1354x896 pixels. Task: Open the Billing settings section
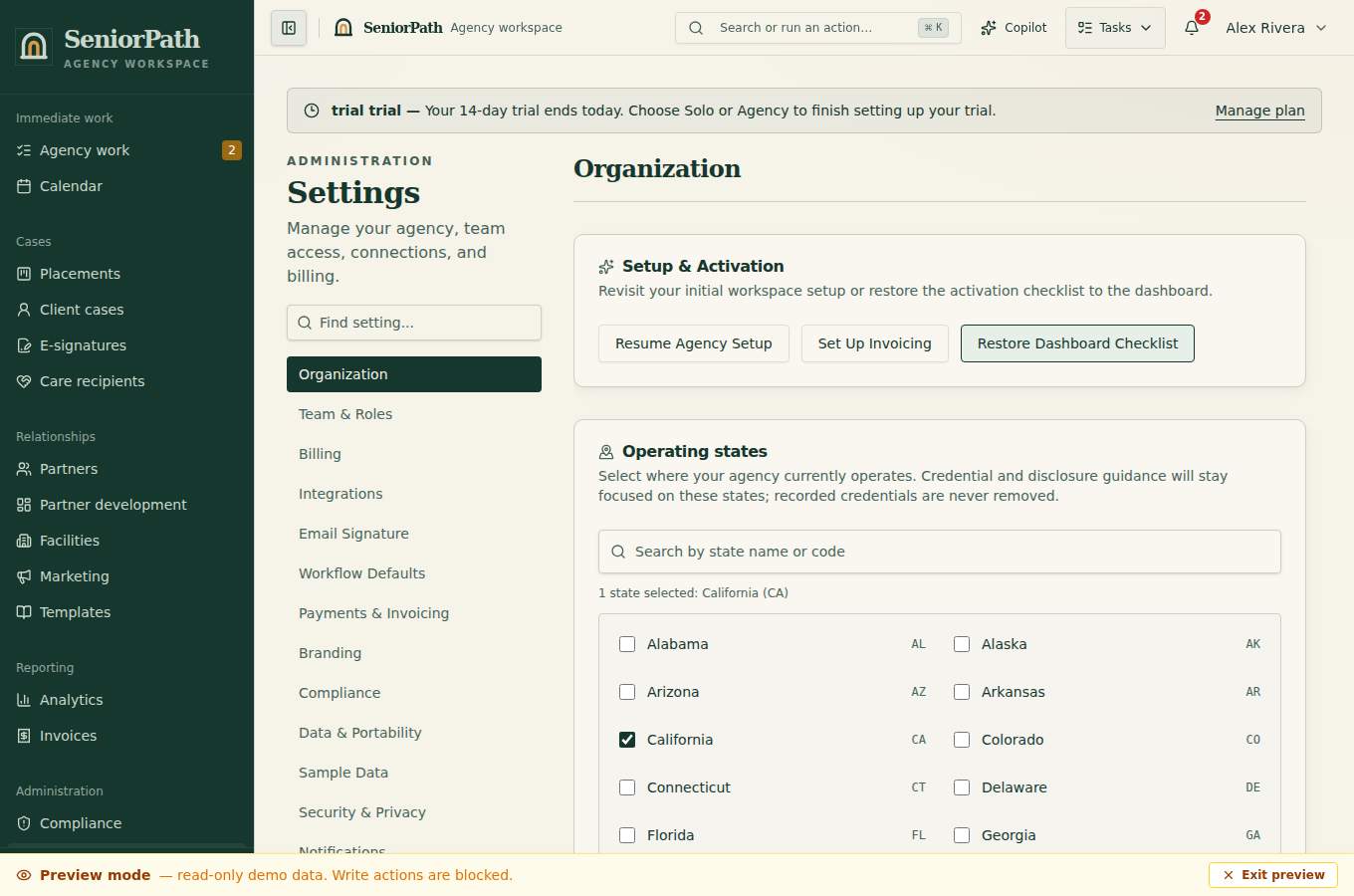click(414, 454)
